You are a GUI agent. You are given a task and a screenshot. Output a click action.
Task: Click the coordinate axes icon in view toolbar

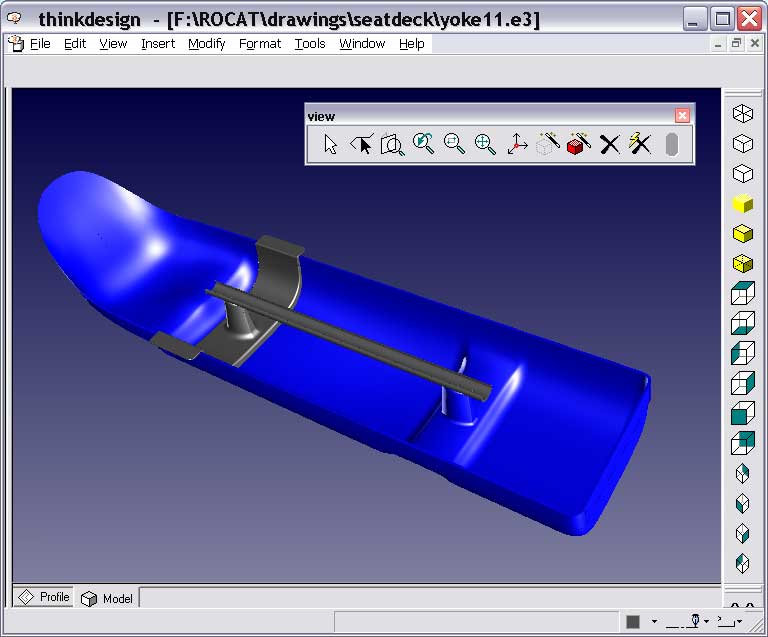[x=516, y=145]
